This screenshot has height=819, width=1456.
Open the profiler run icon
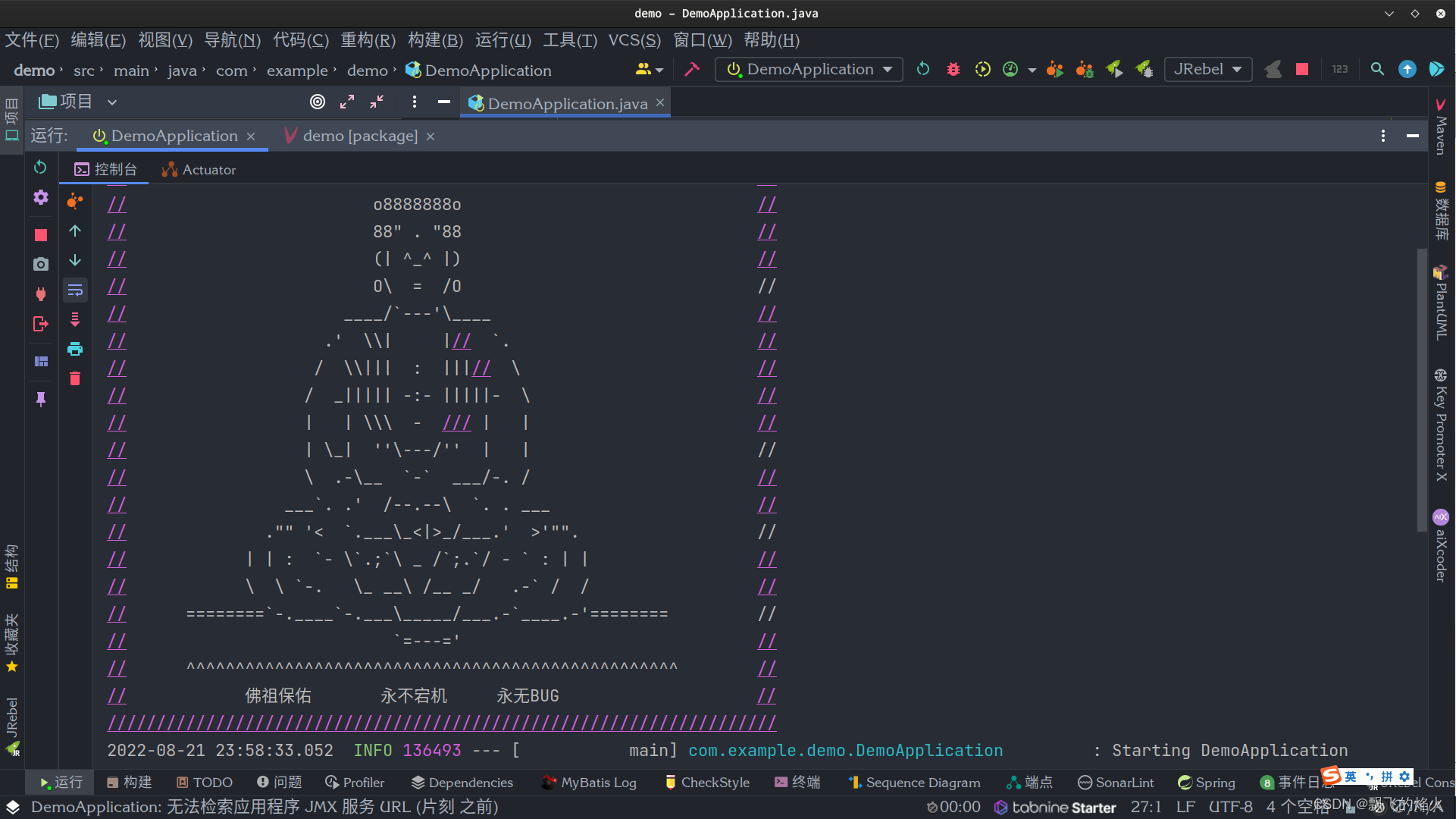(1010, 69)
